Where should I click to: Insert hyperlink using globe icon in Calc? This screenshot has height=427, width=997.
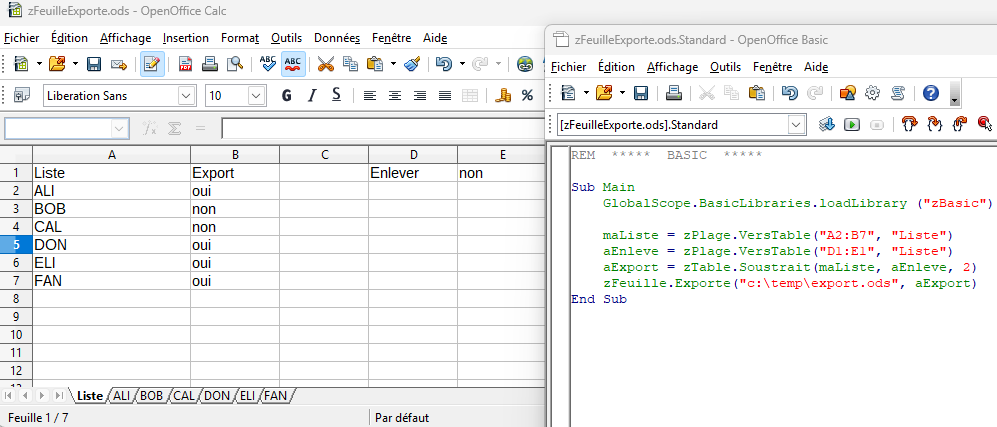[525, 64]
